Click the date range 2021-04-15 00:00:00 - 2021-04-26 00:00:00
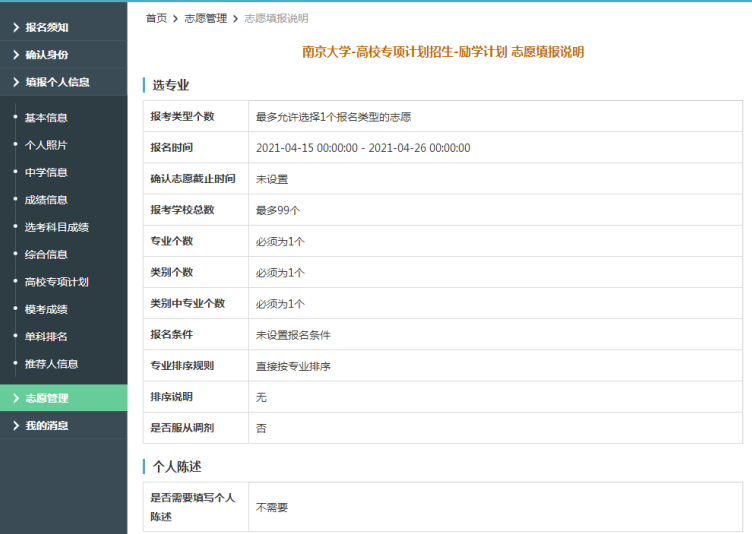The height and width of the screenshot is (534, 752). point(363,148)
